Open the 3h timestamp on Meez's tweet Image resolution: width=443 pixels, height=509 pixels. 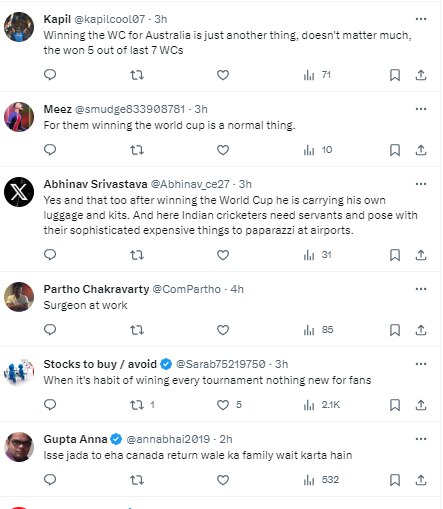click(201, 109)
